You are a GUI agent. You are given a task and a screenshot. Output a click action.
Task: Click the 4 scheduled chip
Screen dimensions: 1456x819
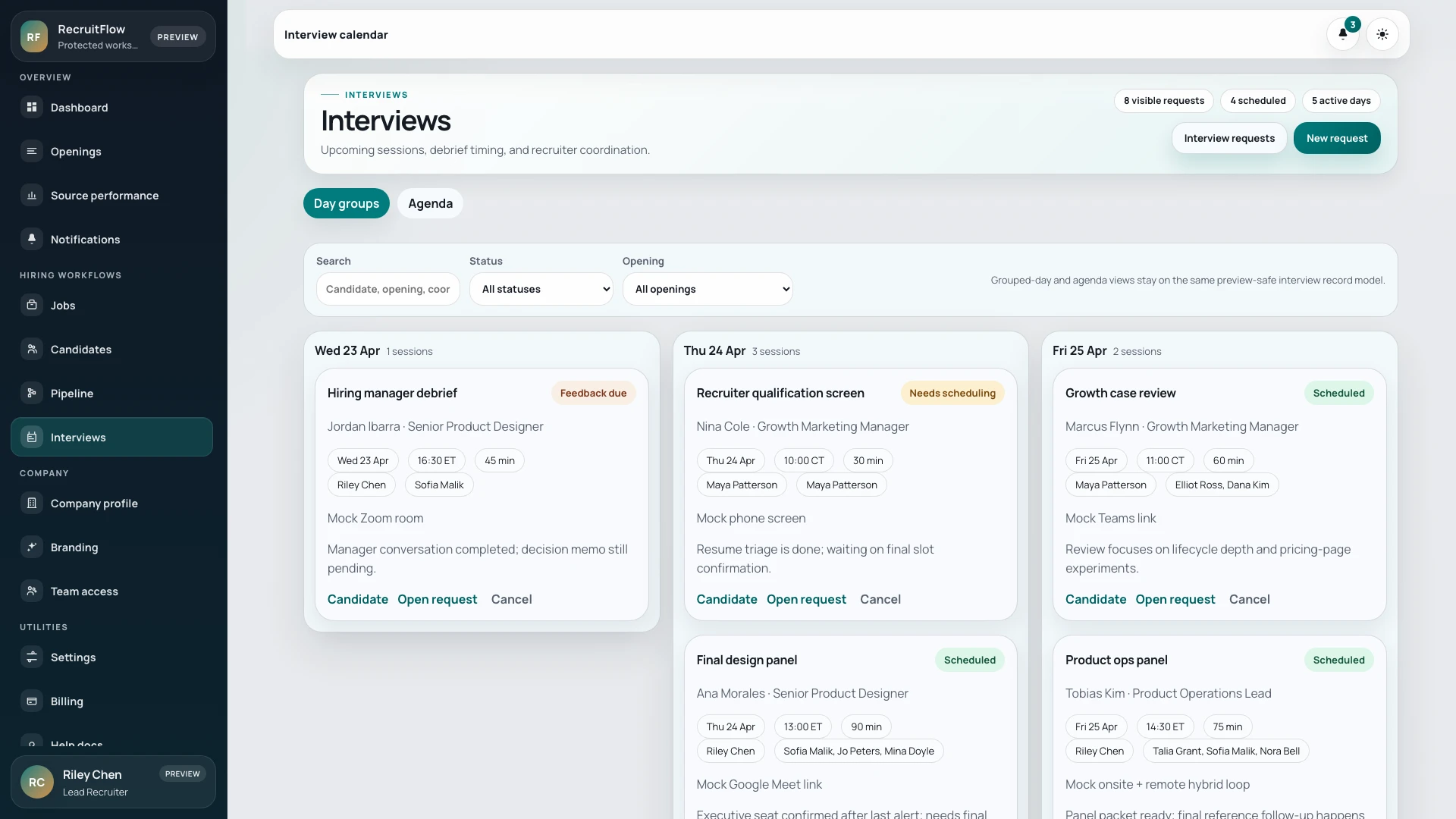coord(1258,101)
